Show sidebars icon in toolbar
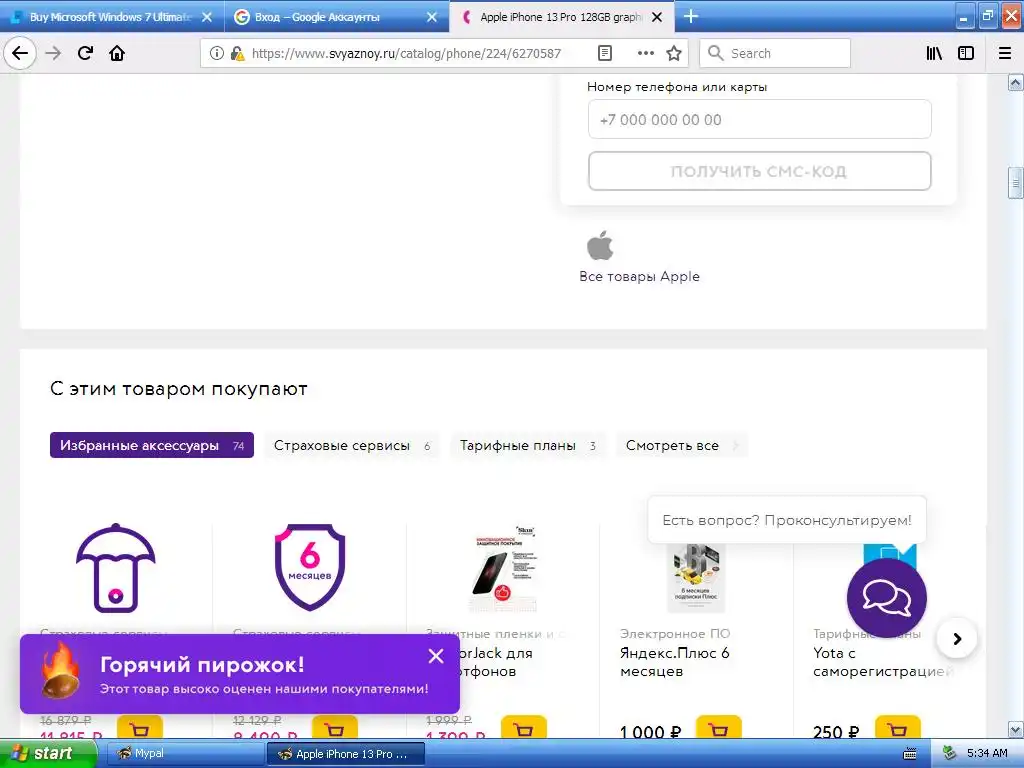This screenshot has height=768, width=1024. (x=966, y=53)
